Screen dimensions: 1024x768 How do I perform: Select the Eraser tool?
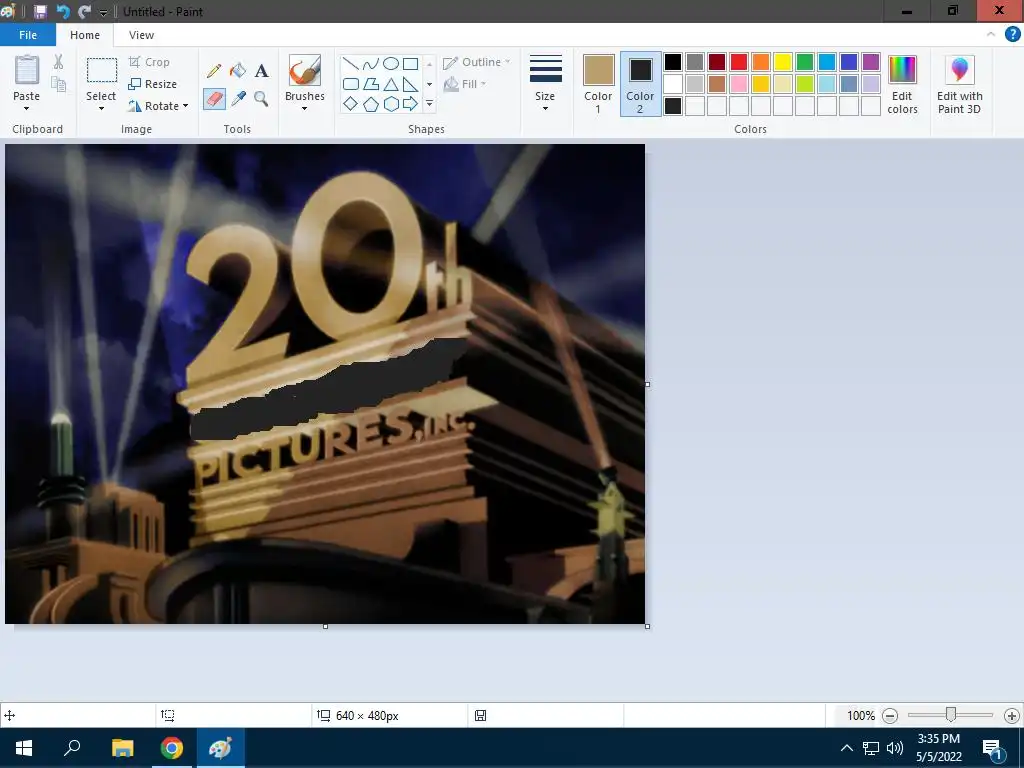point(214,99)
